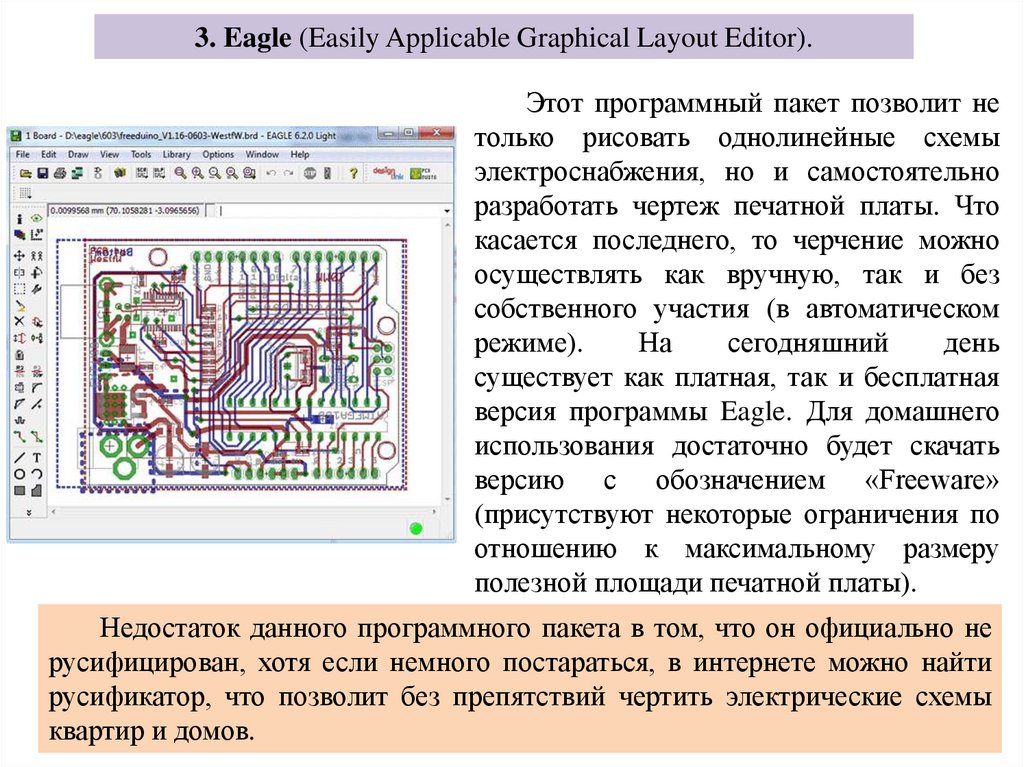
Task: Click the Redo arrow icon
Action: pos(288,173)
